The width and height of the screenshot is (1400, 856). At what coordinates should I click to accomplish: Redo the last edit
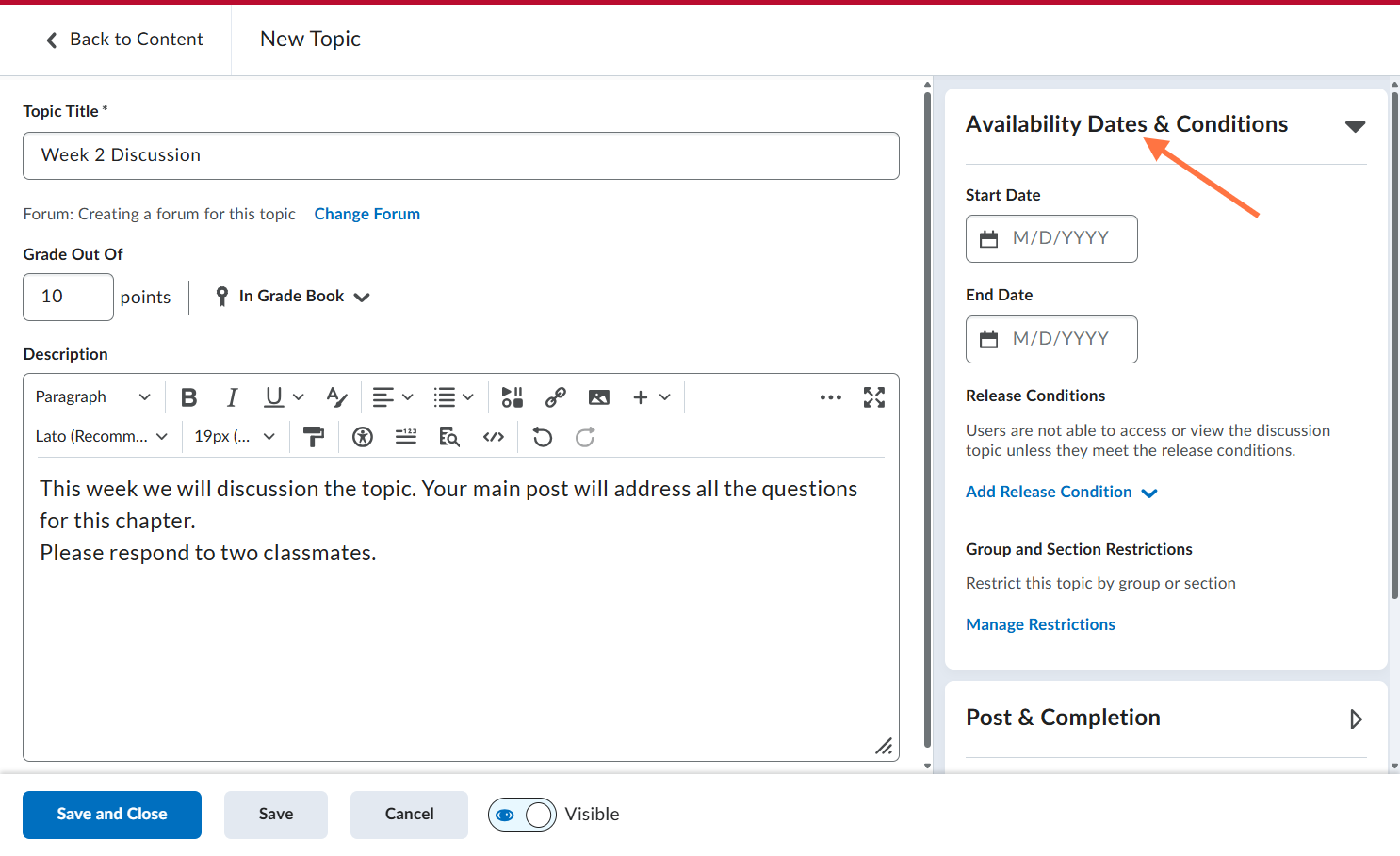(585, 437)
